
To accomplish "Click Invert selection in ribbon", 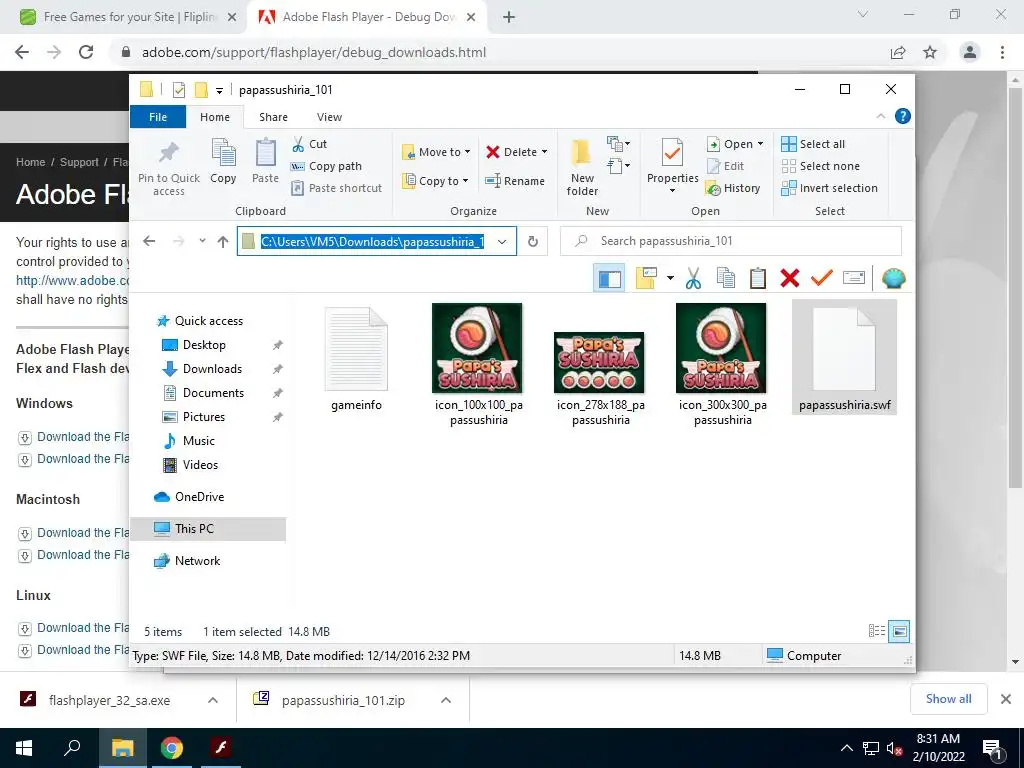I will [829, 188].
